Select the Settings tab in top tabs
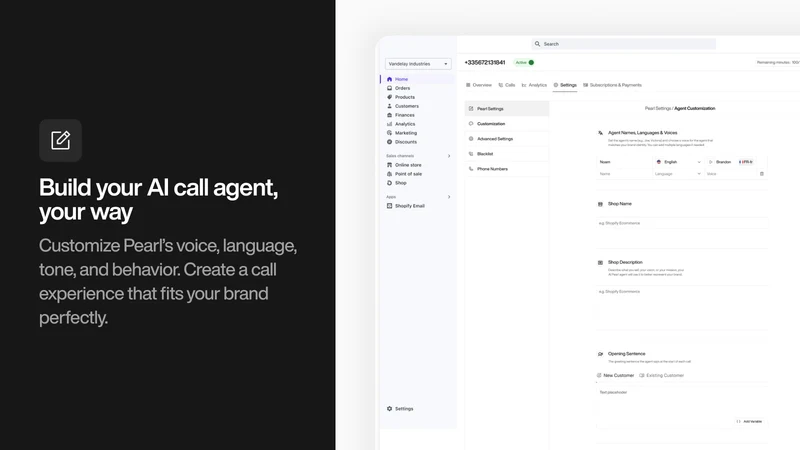This screenshot has width=800, height=450. coord(565,85)
